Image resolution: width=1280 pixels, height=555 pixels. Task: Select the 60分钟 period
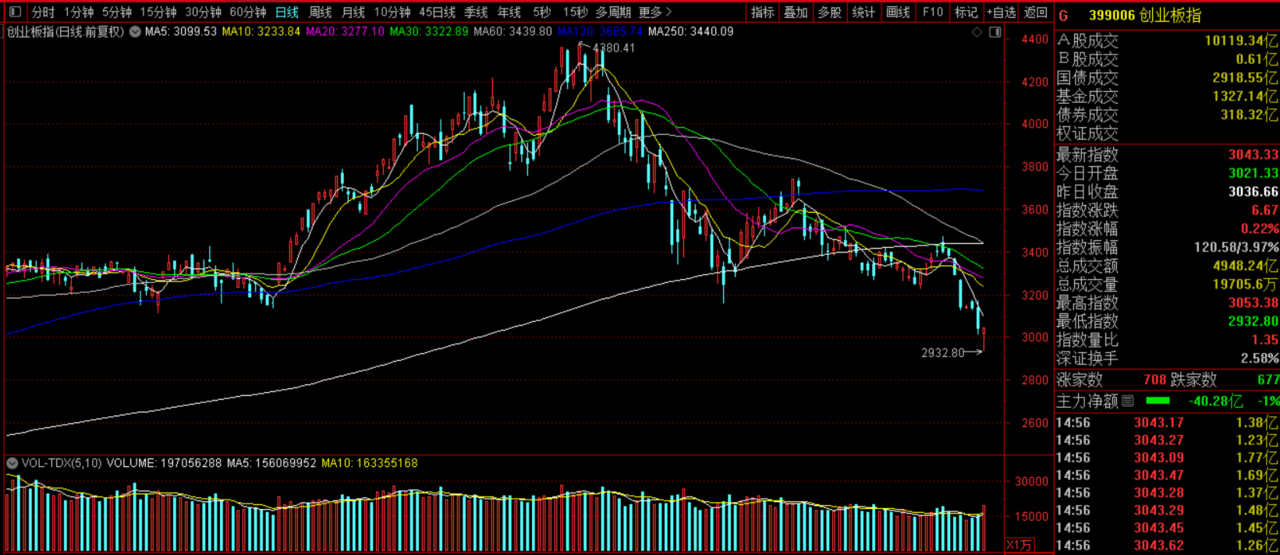pos(248,13)
